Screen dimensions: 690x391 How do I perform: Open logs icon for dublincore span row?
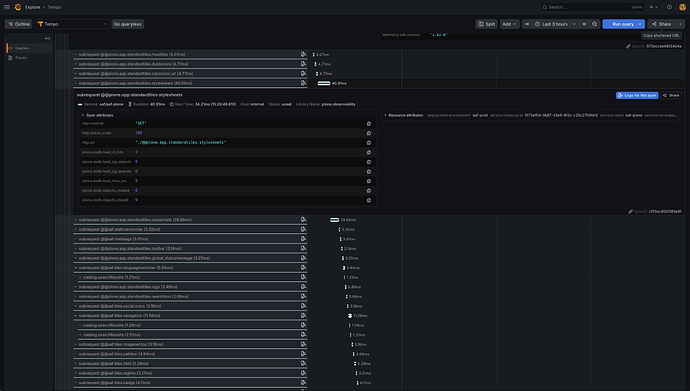(x=303, y=64)
